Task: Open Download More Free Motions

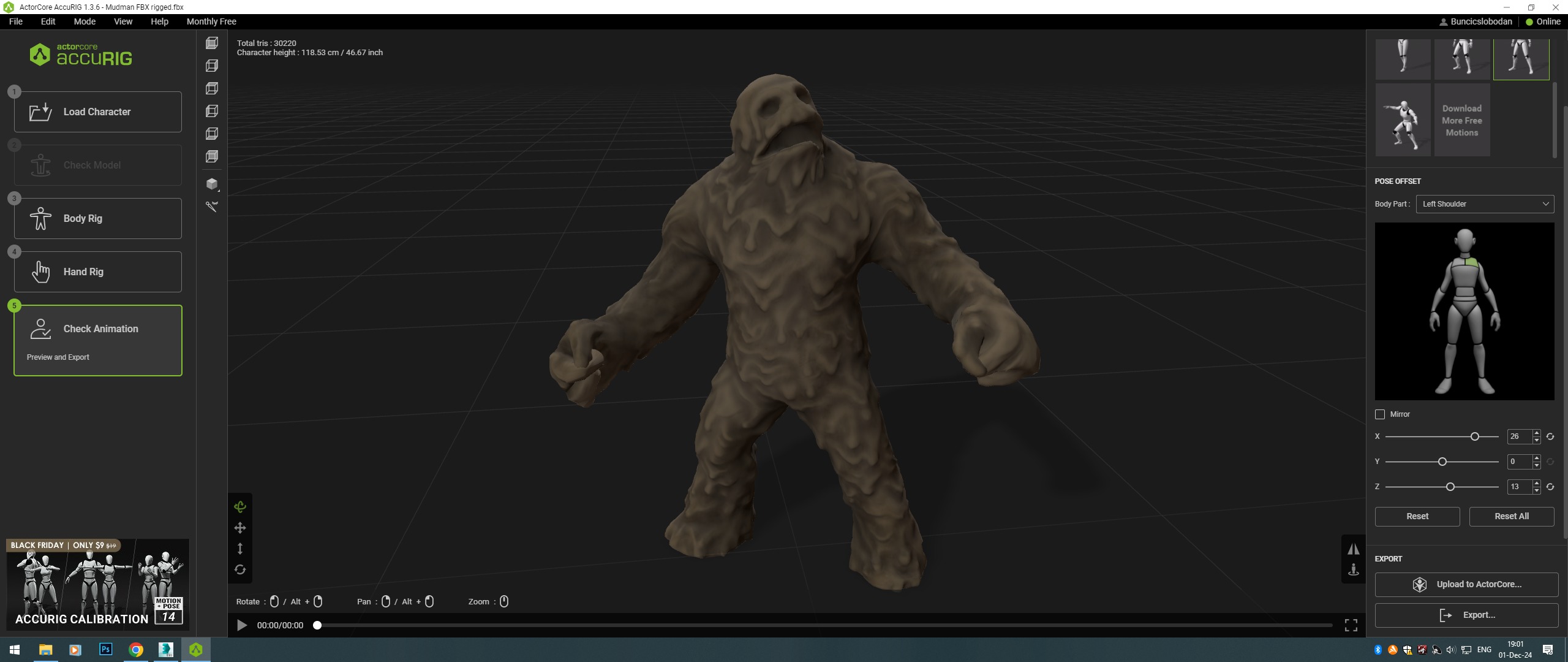Action: point(1462,120)
